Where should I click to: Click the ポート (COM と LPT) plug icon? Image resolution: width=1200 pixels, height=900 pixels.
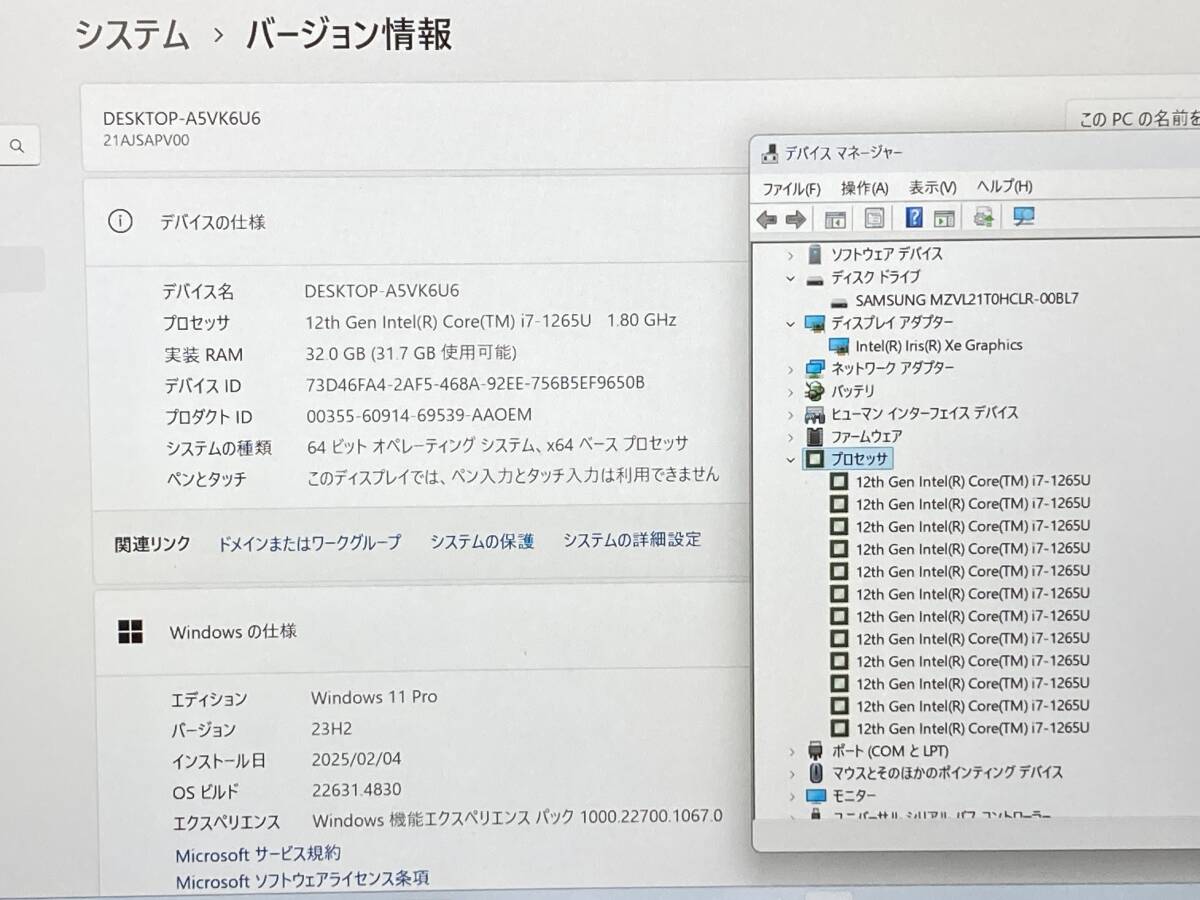point(816,750)
